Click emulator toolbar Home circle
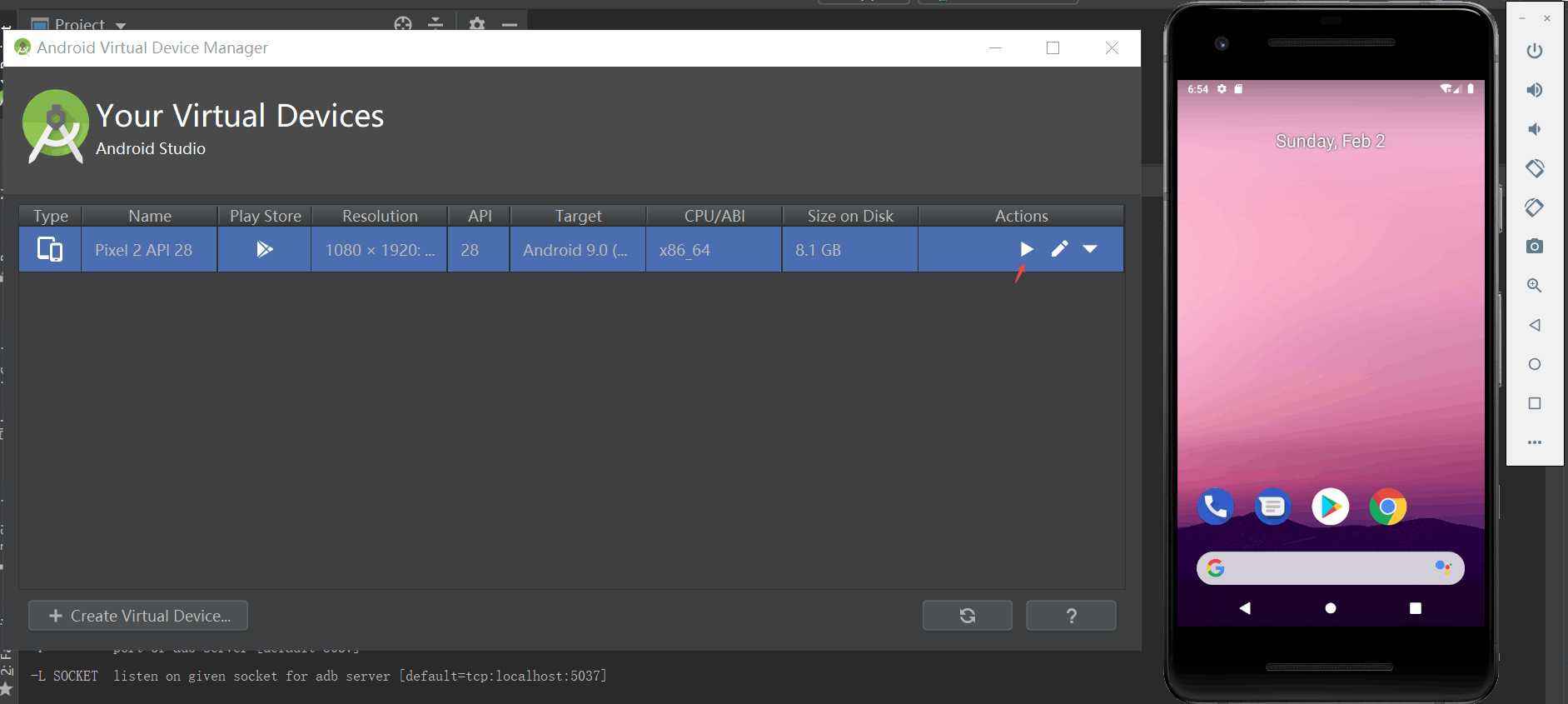The image size is (1568, 704). [x=1535, y=364]
